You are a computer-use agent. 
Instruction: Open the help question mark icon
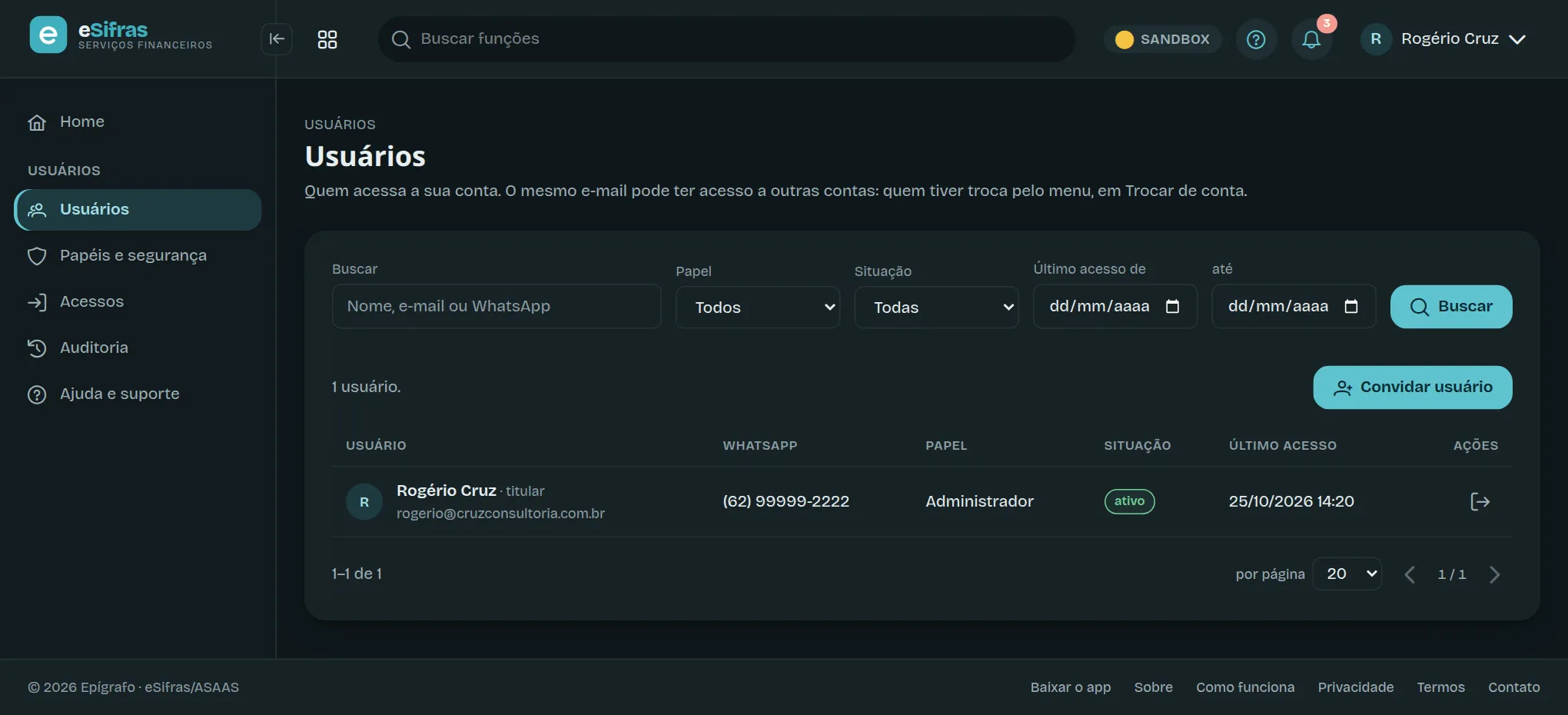coord(1256,39)
